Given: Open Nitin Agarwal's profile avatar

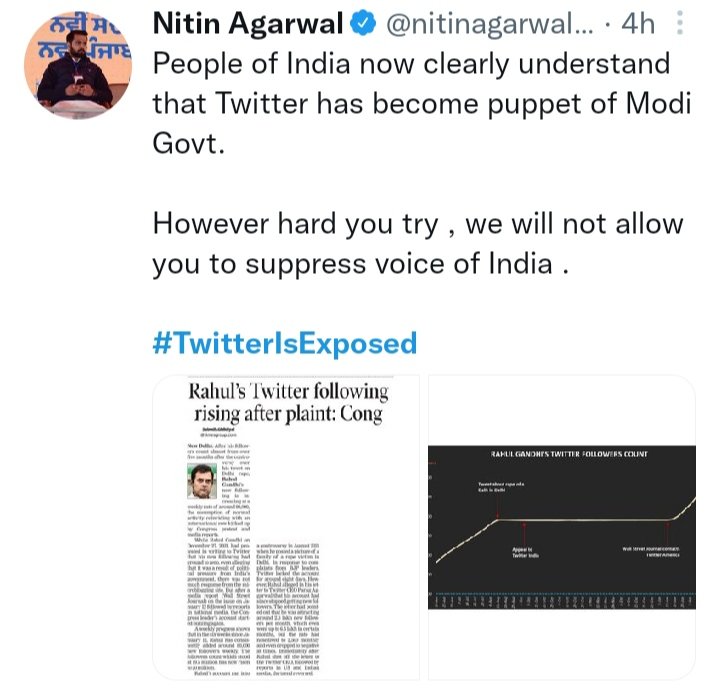Looking at the screenshot, I should coord(68,62).
